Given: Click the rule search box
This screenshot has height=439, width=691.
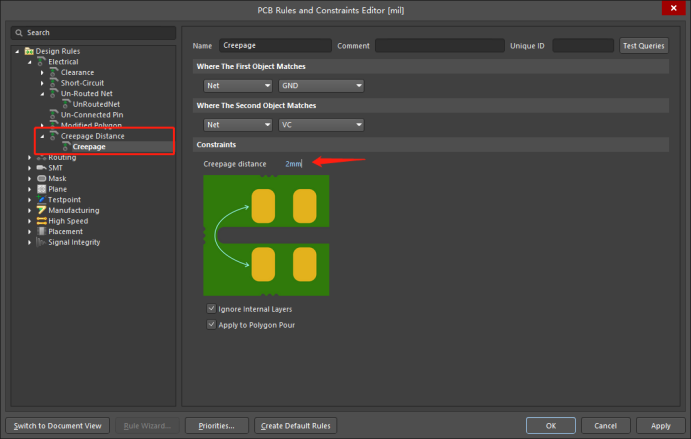Looking at the screenshot, I should [93, 33].
